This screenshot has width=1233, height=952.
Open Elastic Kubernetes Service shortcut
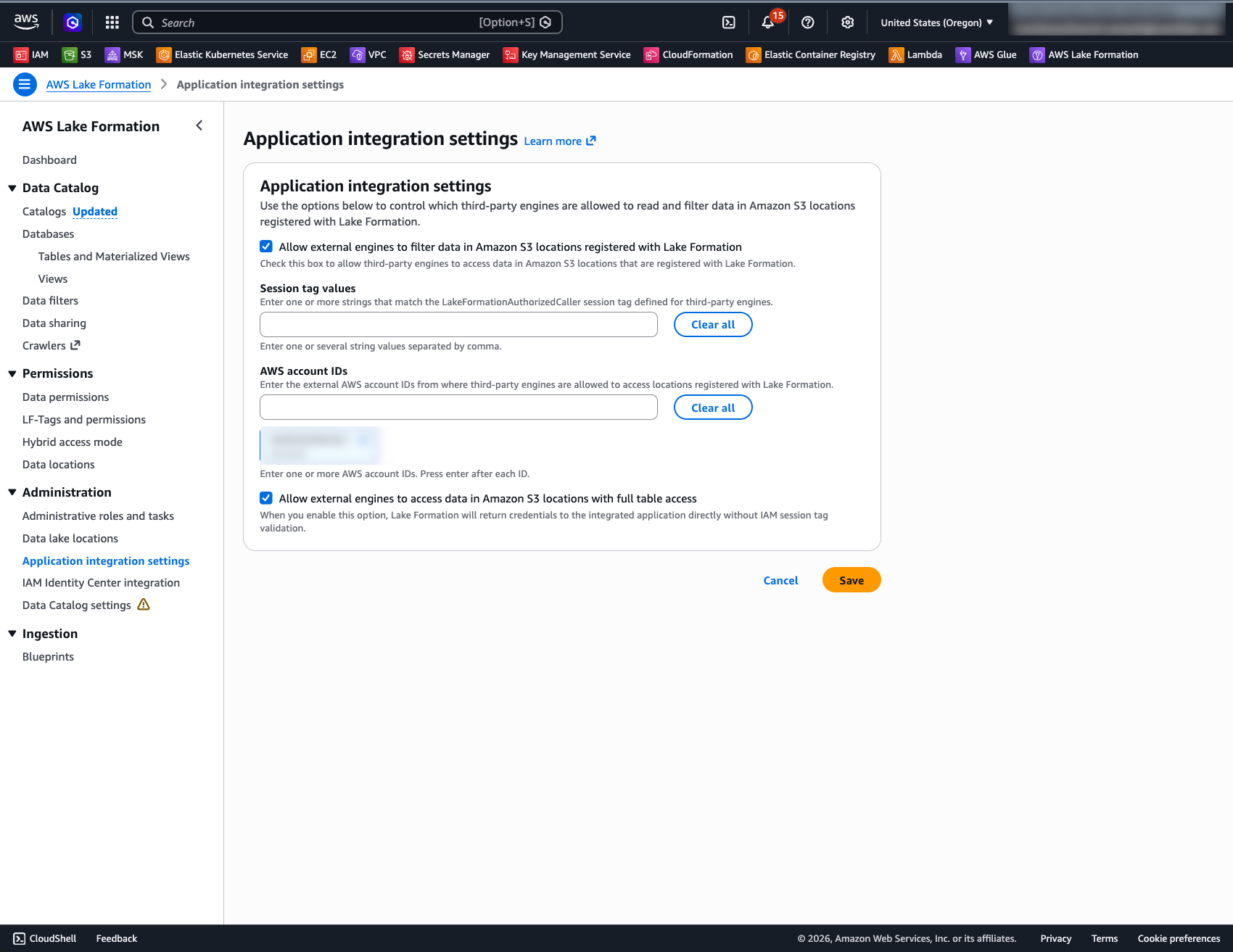click(222, 54)
